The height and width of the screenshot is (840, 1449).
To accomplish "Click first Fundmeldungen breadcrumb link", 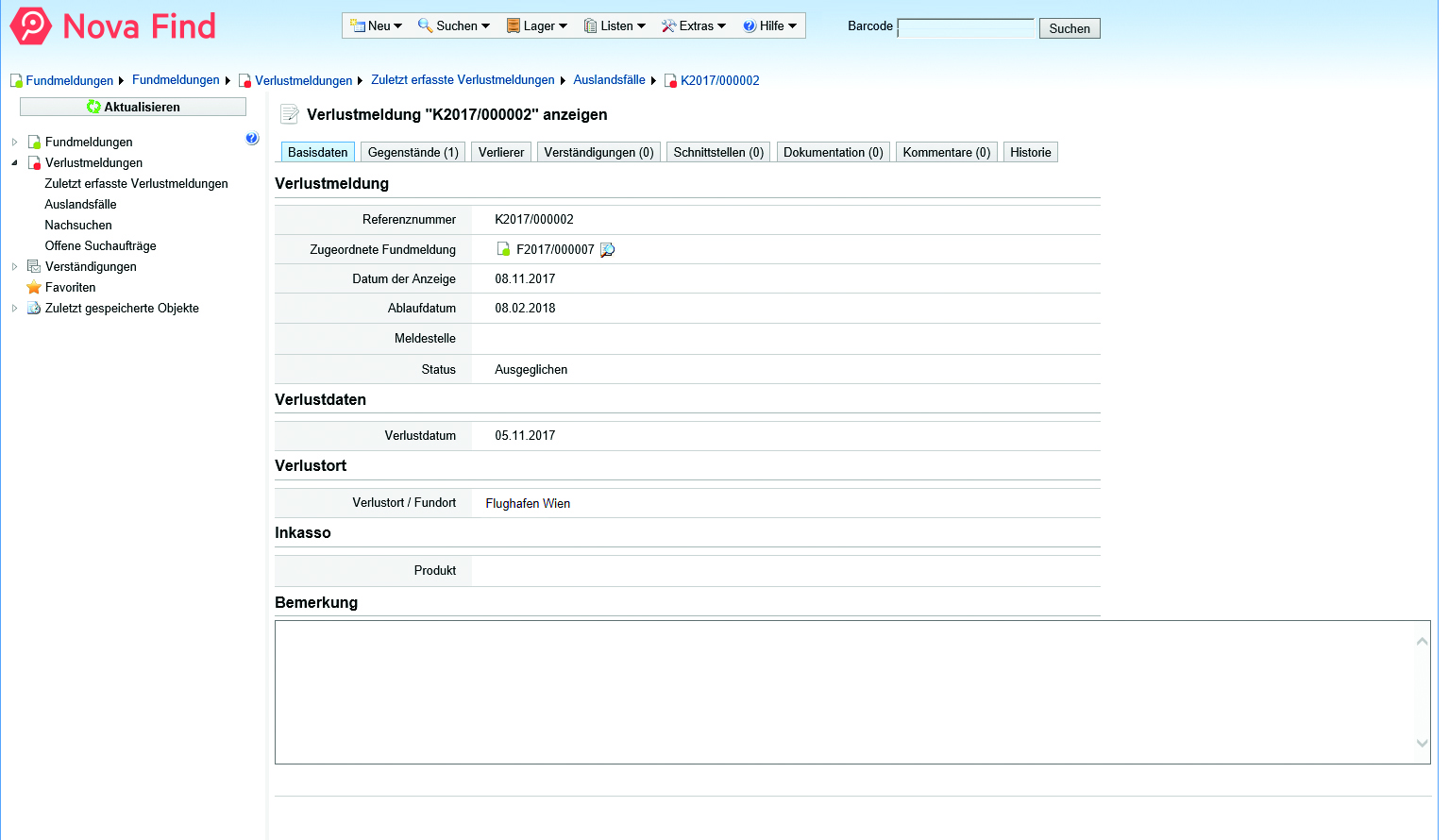I will (x=69, y=80).
